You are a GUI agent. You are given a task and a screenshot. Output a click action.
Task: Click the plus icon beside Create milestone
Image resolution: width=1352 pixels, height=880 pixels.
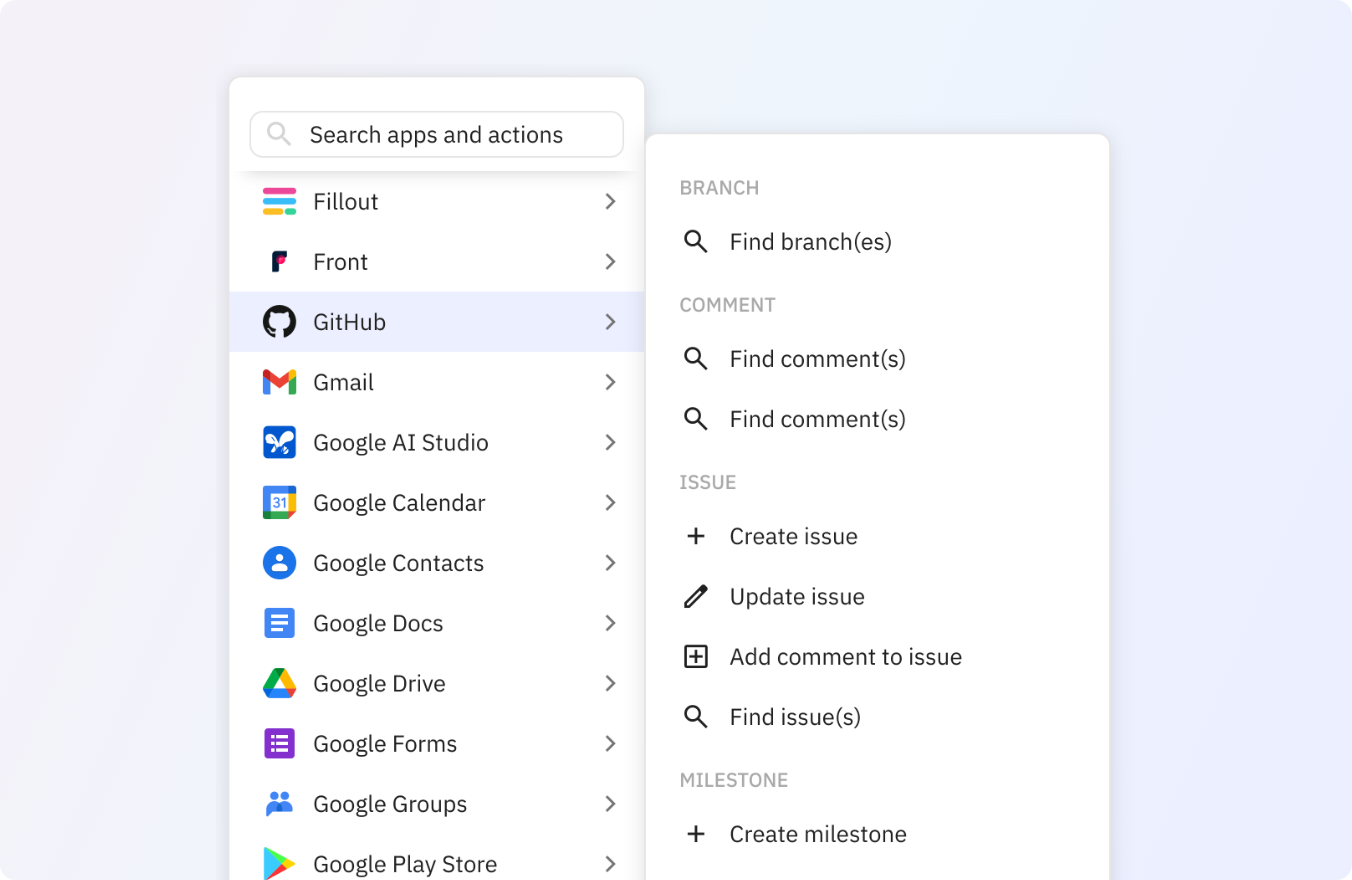(696, 834)
